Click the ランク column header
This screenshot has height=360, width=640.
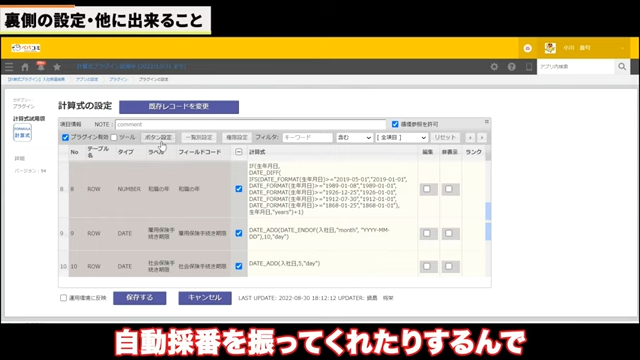(x=473, y=152)
